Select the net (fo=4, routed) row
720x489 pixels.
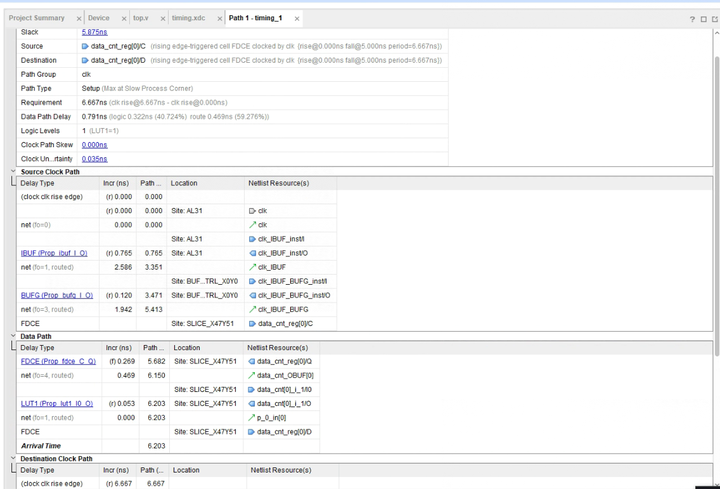click(168, 376)
